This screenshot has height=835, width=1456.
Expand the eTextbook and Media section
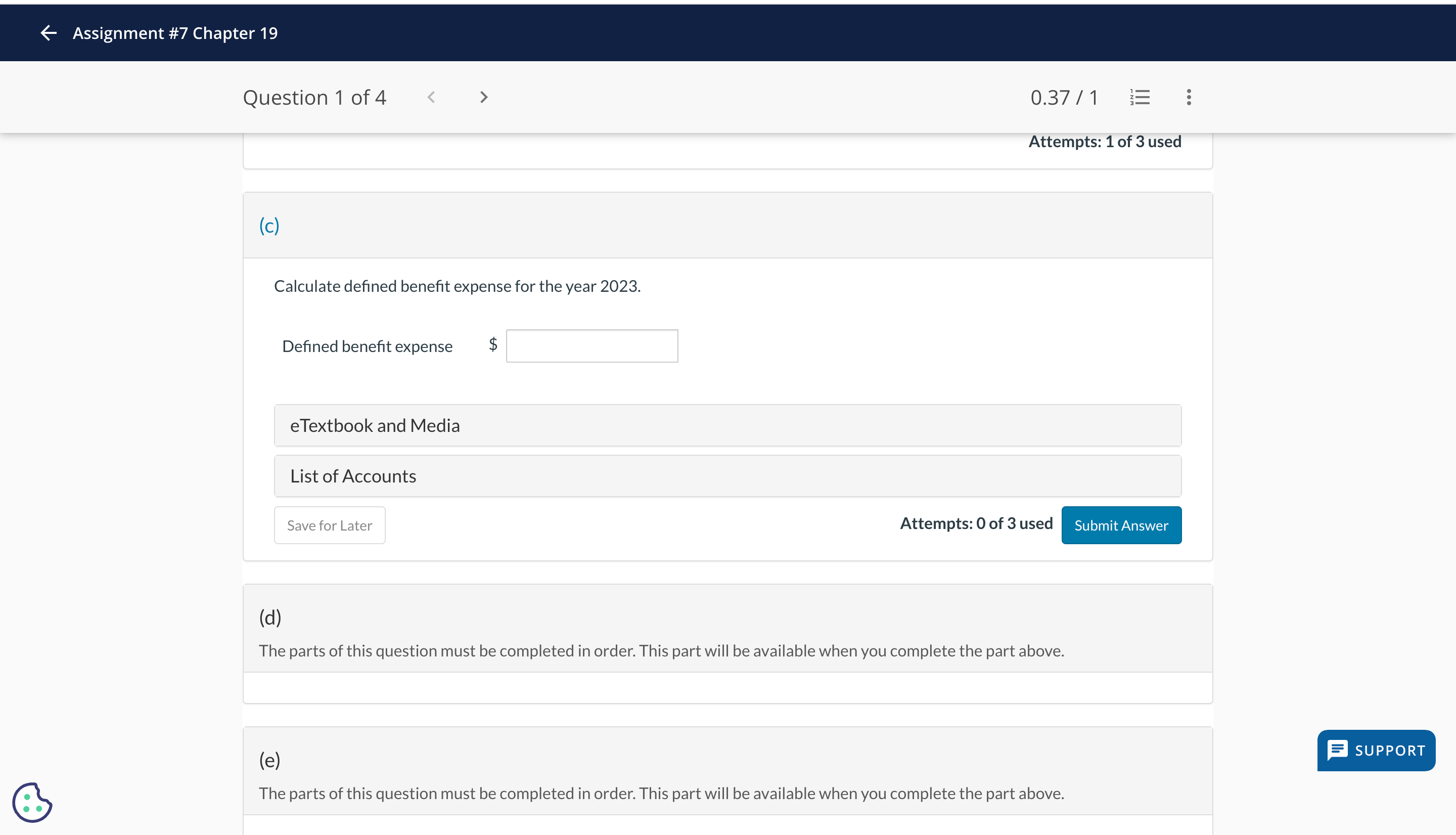(x=727, y=425)
